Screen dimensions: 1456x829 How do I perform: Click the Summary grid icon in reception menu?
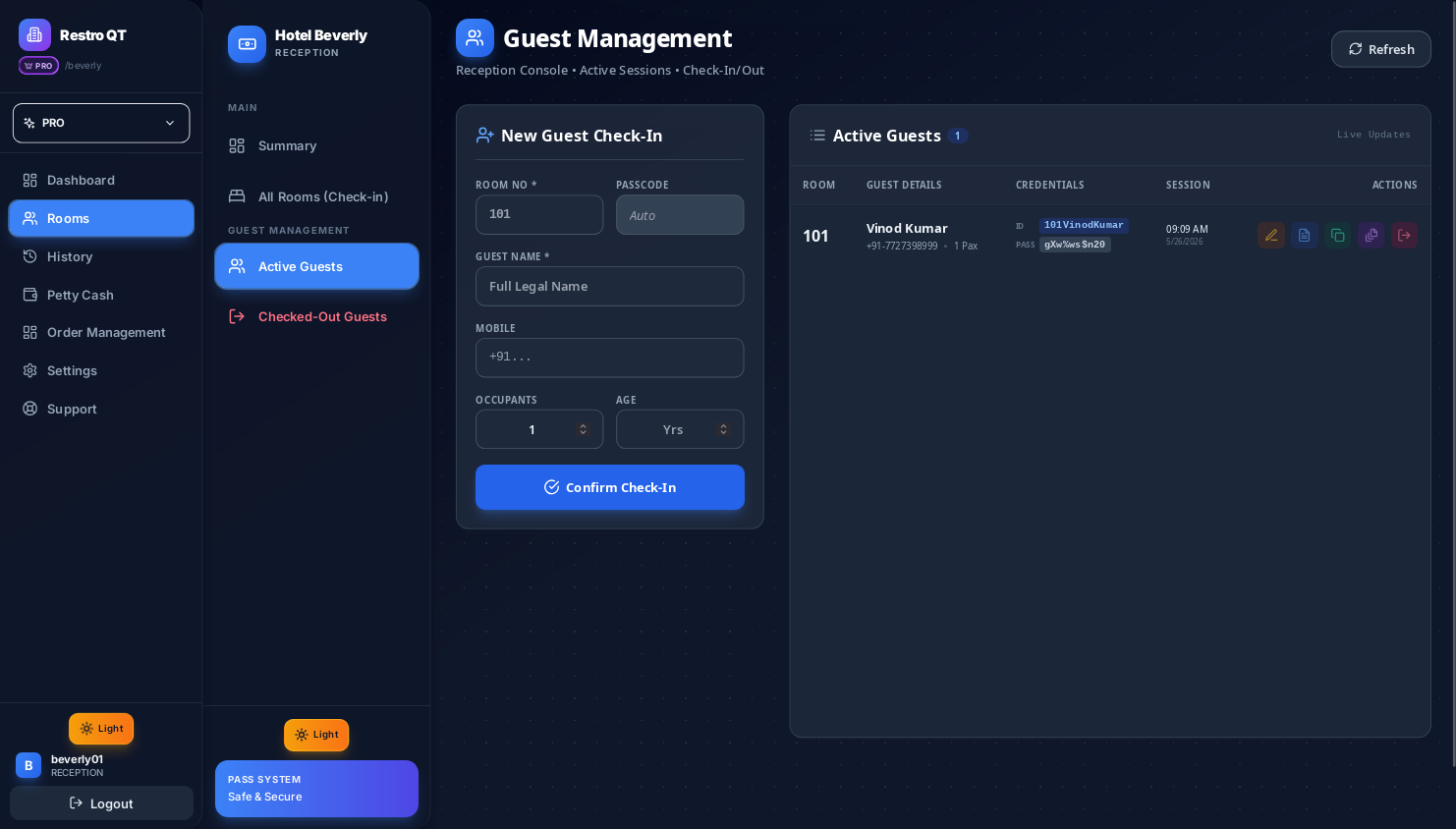(x=237, y=145)
